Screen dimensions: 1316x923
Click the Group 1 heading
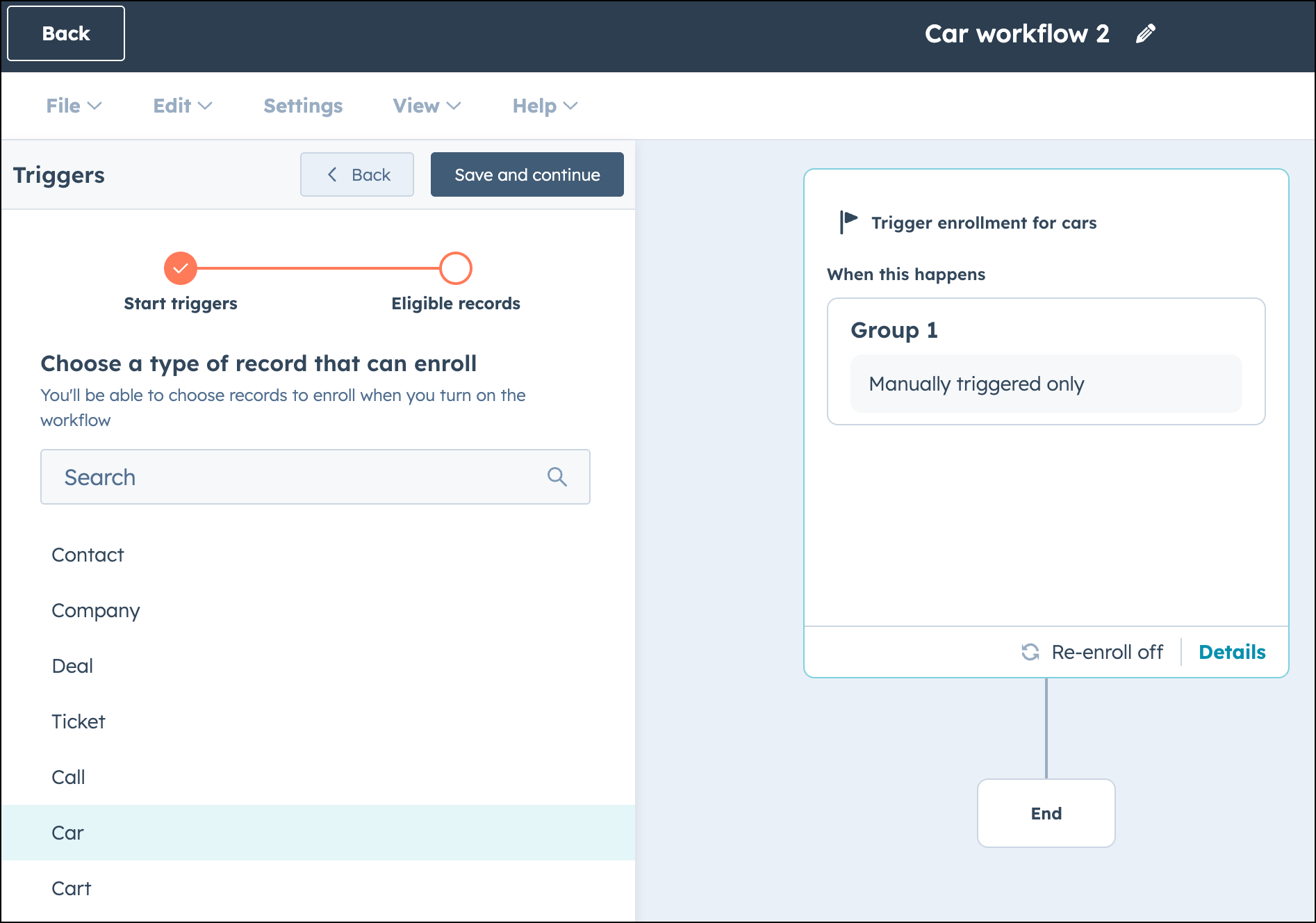coord(894,330)
